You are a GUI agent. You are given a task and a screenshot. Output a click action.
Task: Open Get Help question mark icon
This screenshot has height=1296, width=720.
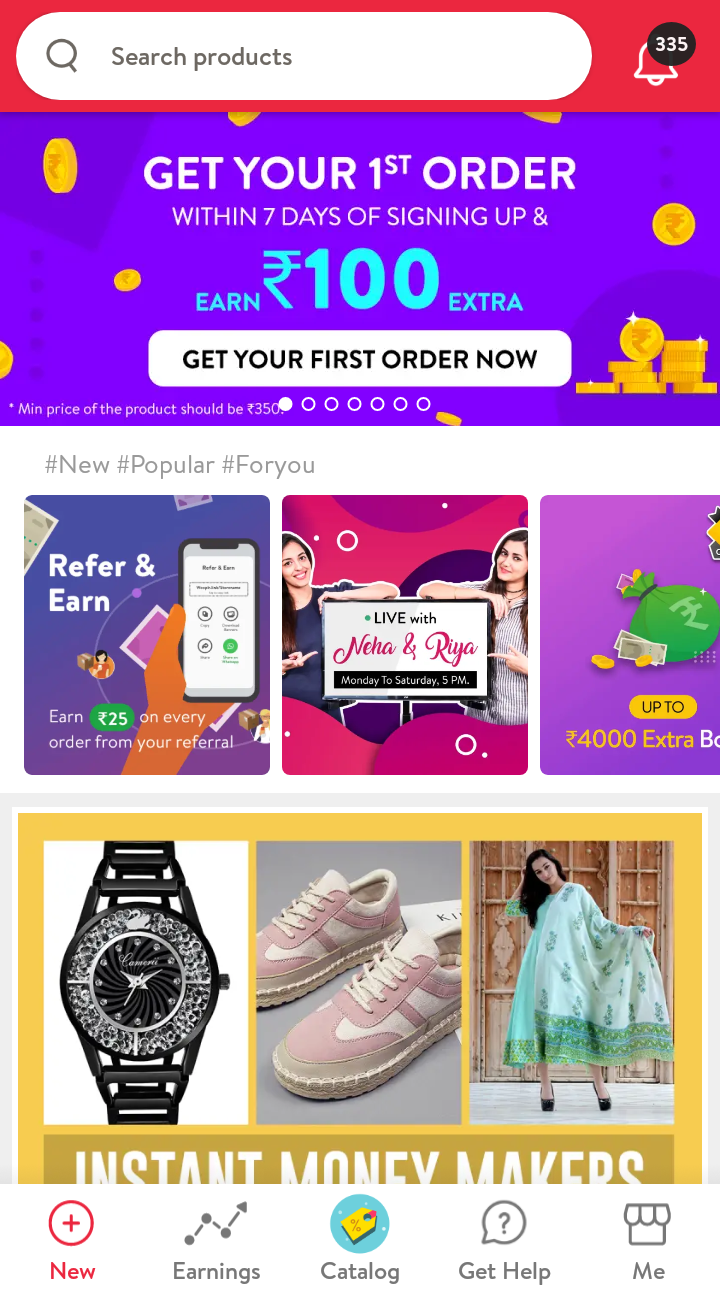point(504,1224)
